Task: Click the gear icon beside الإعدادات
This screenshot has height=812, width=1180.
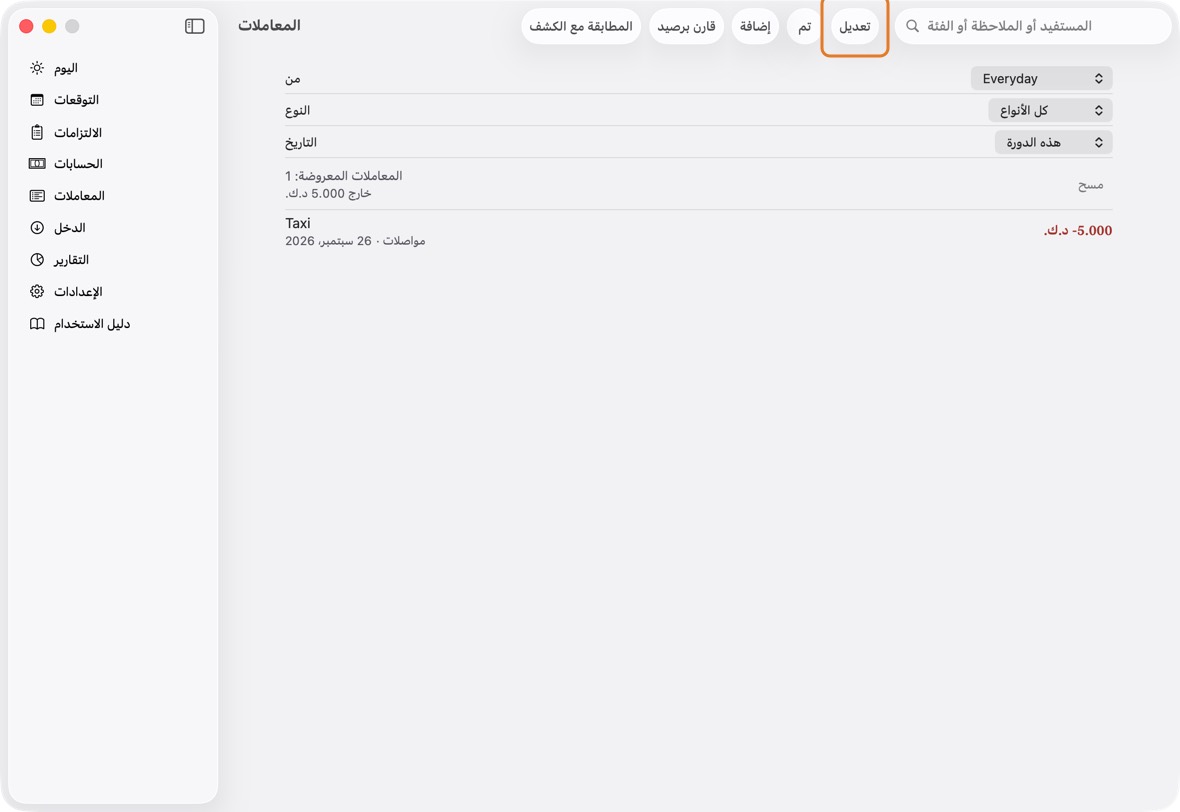Action: pyautogui.click(x=37, y=291)
